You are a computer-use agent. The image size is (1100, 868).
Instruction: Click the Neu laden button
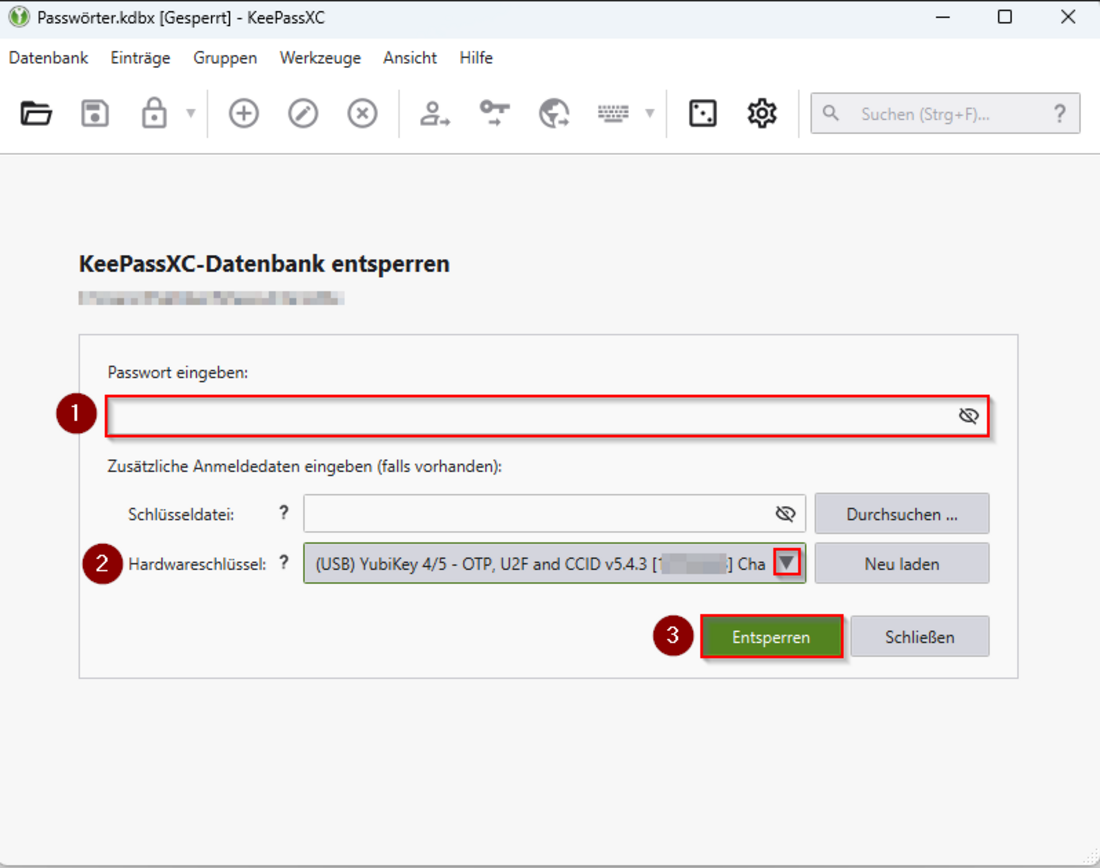901,563
